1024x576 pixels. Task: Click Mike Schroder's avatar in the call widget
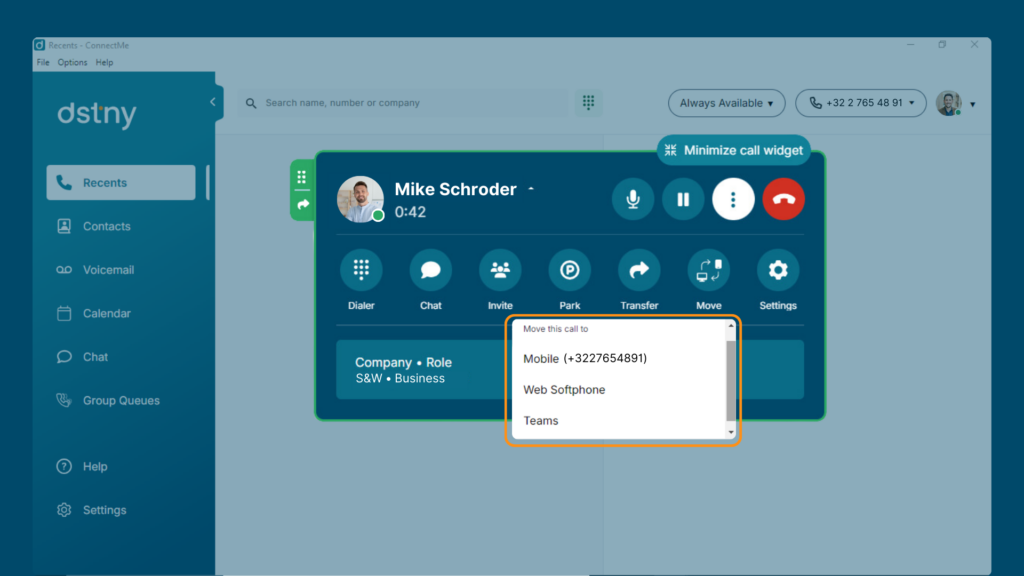point(360,199)
